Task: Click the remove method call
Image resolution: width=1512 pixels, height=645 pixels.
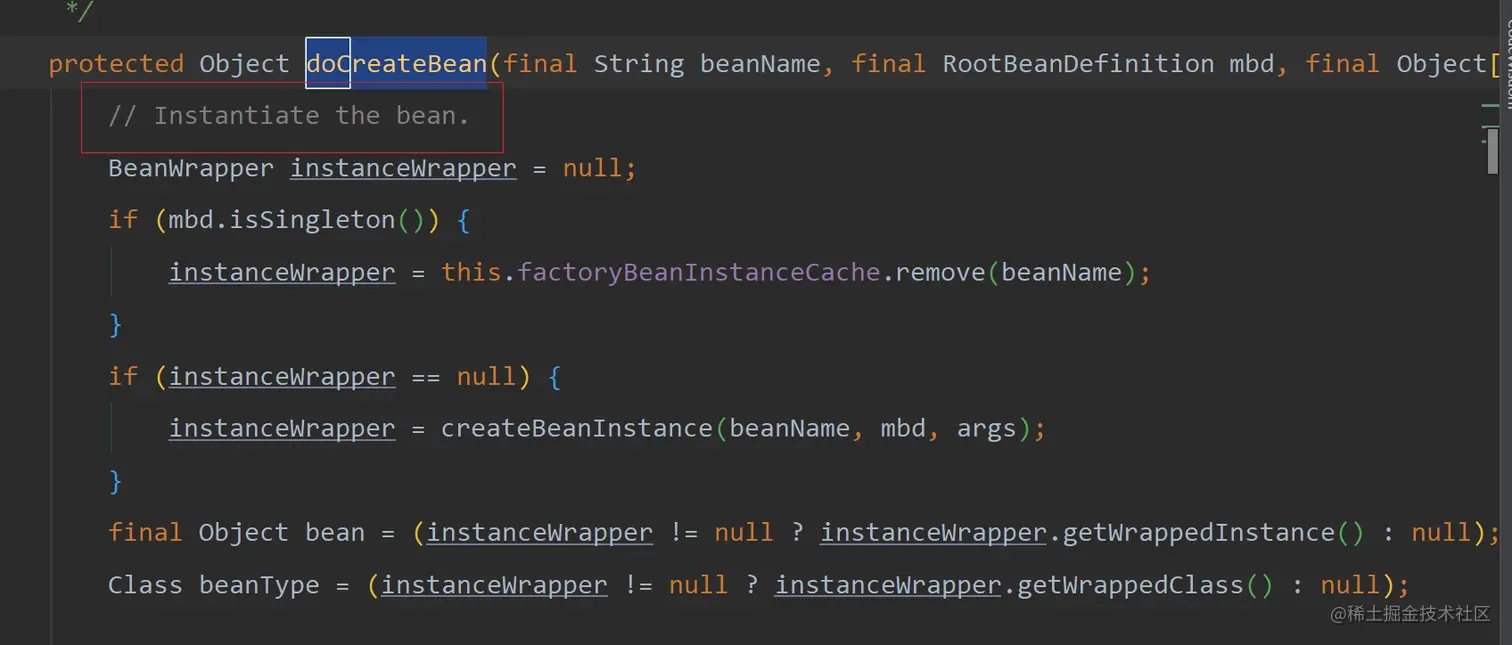Action: 941,271
